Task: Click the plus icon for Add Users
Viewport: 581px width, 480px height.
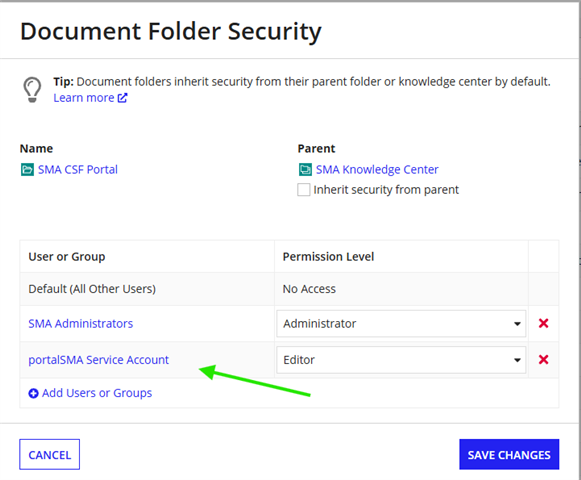Action: [33, 393]
